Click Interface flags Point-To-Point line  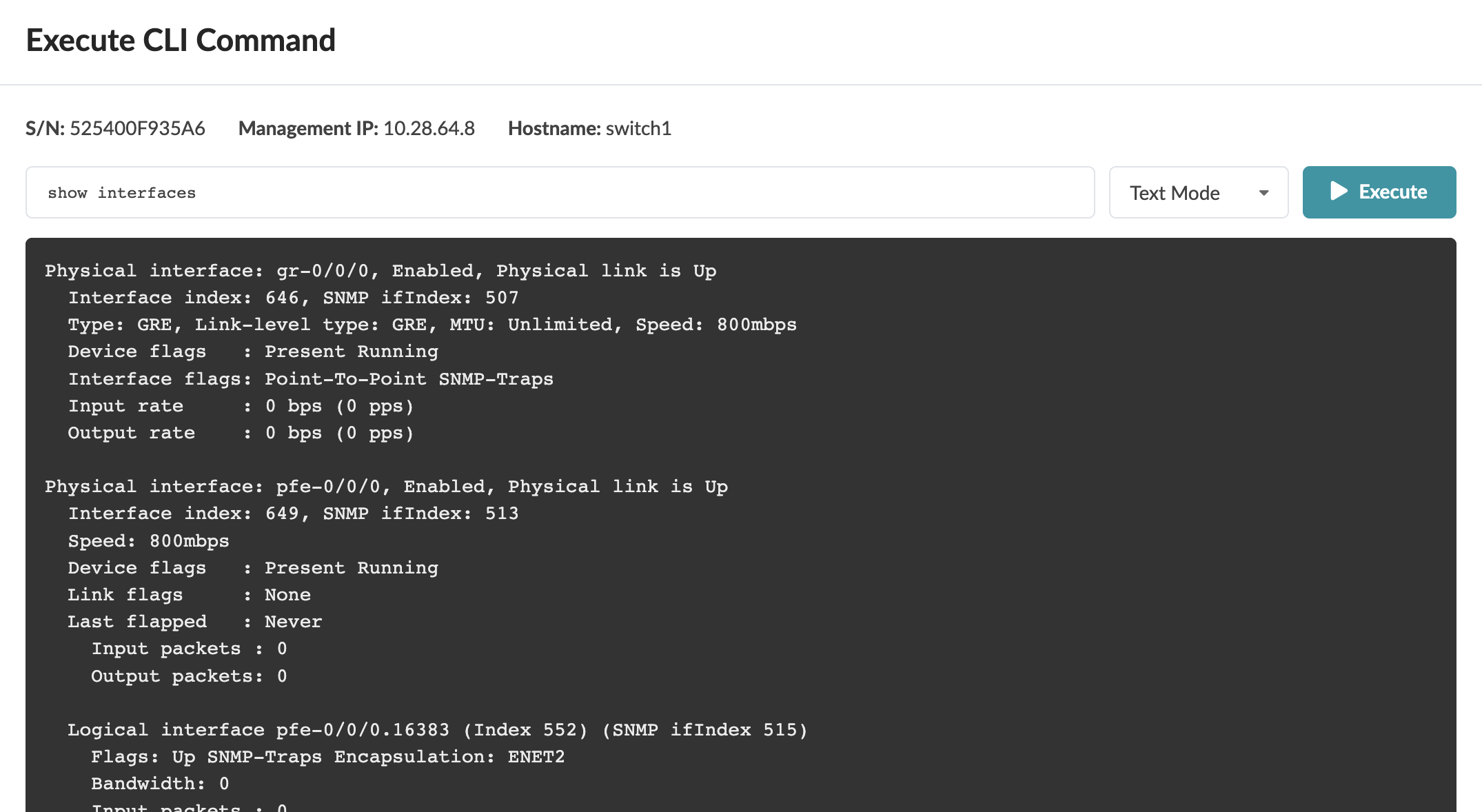coord(310,379)
